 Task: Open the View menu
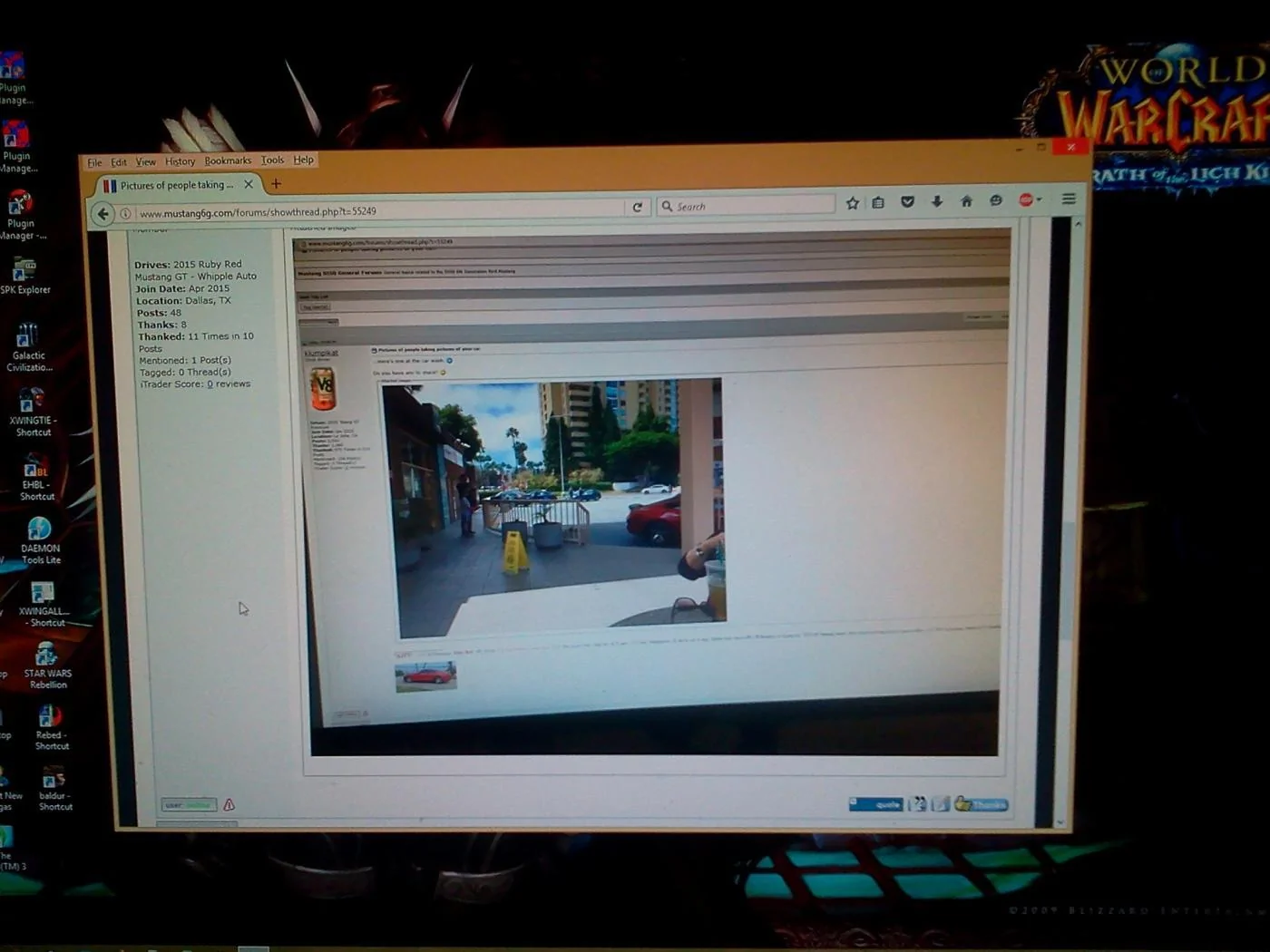[146, 161]
